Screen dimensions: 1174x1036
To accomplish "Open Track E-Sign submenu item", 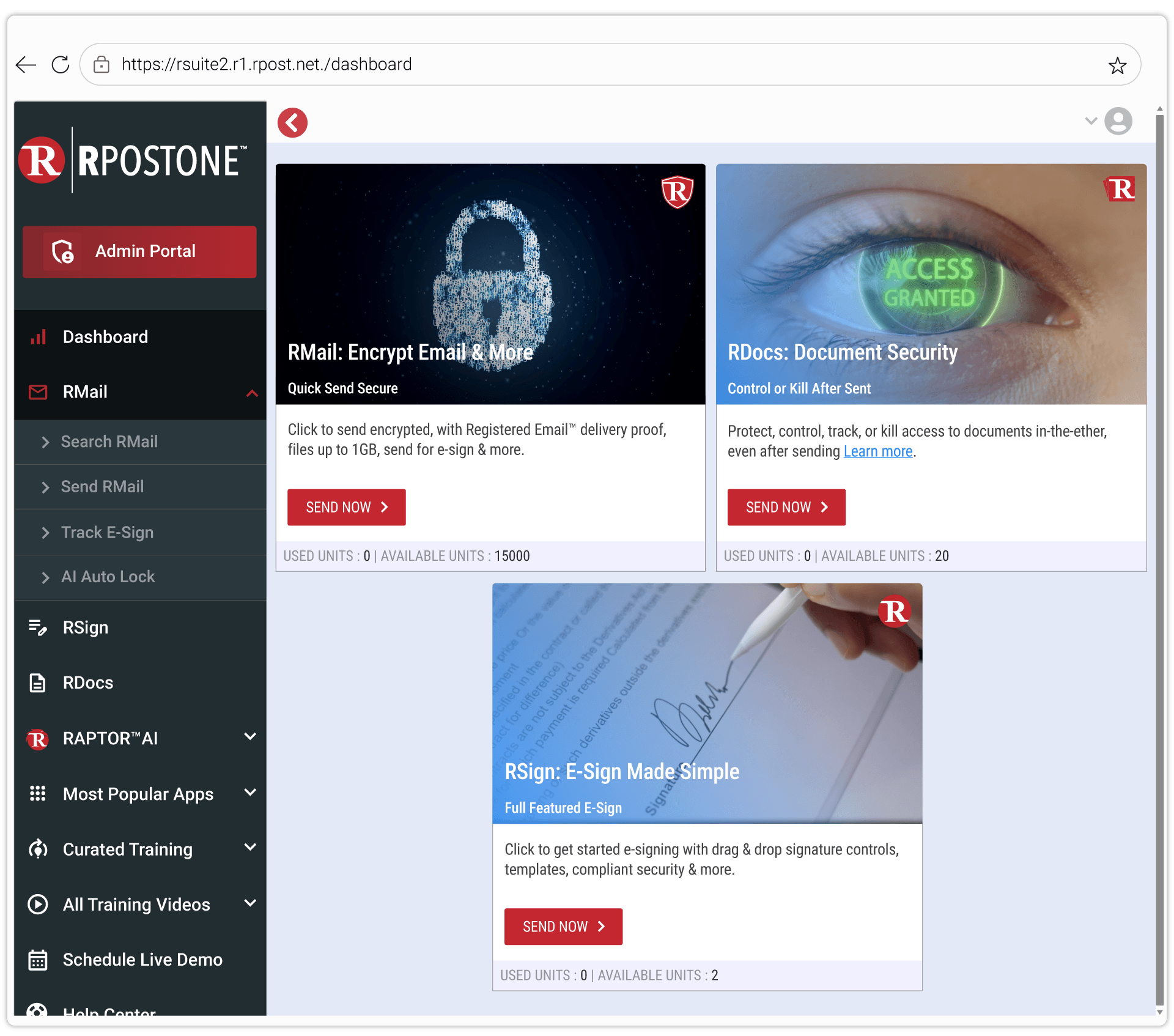I will click(140, 532).
